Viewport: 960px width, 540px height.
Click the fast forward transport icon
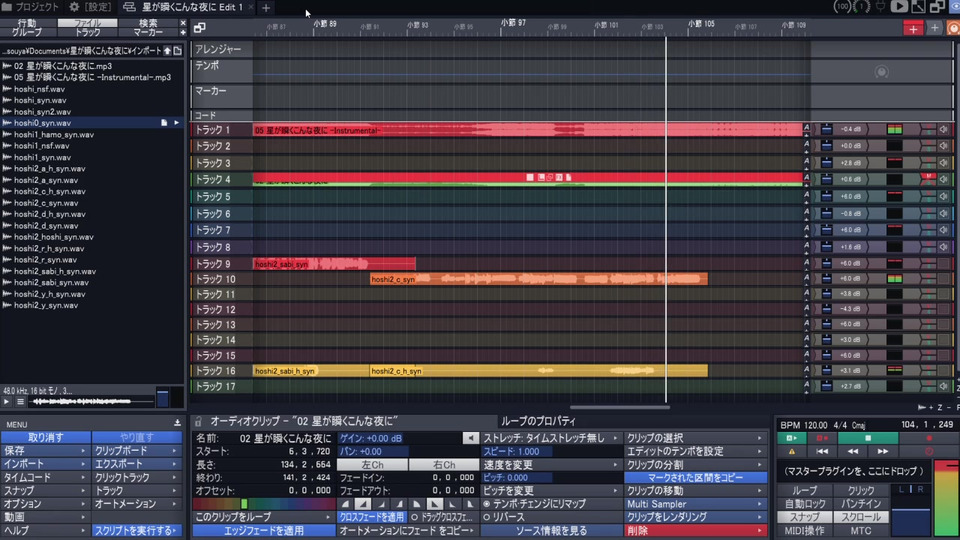coord(883,452)
